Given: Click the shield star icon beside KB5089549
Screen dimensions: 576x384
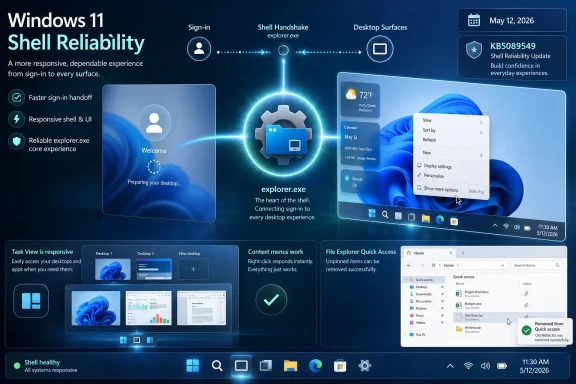Looking at the screenshot, I should coord(474,50).
